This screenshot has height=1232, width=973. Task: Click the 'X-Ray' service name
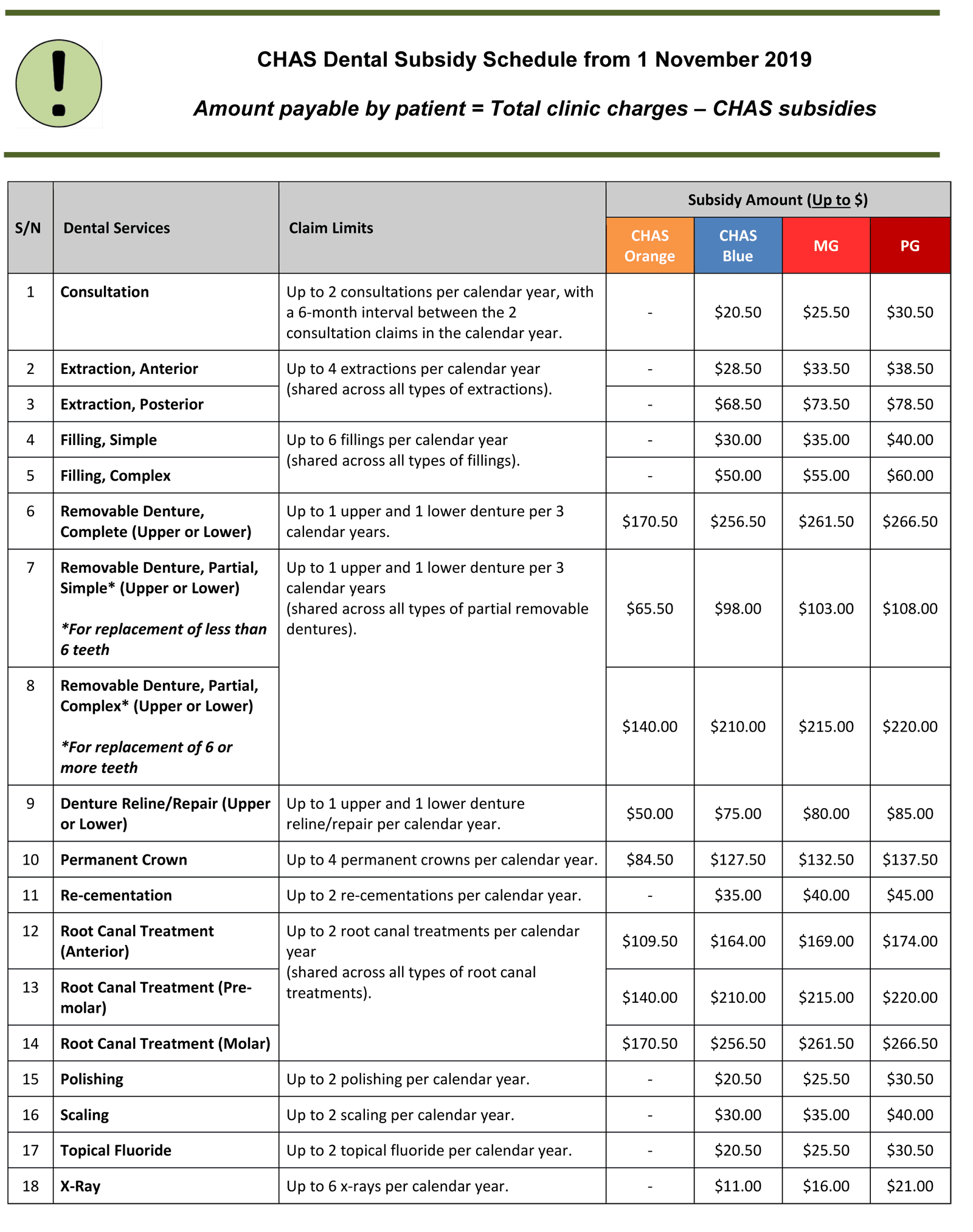click(x=80, y=1186)
